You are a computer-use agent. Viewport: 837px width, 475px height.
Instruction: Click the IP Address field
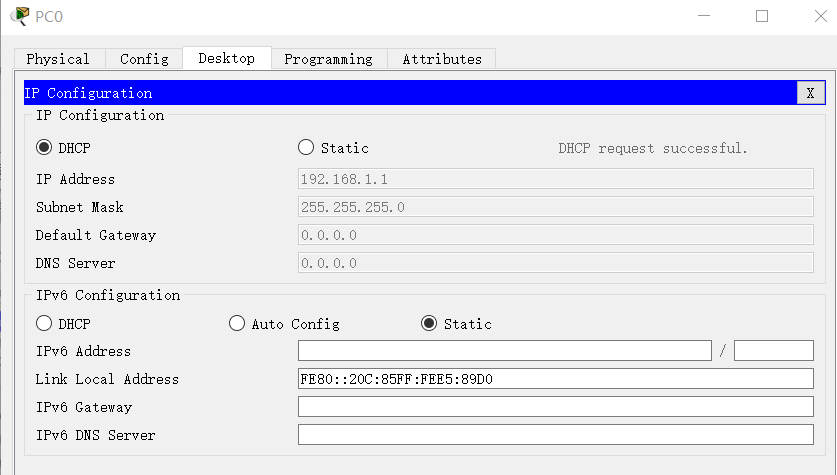pos(555,179)
